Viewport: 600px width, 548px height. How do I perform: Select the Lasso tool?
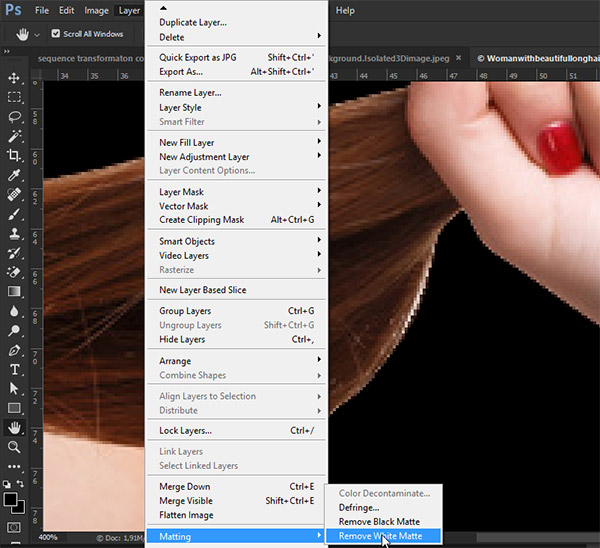coord(14,117)
